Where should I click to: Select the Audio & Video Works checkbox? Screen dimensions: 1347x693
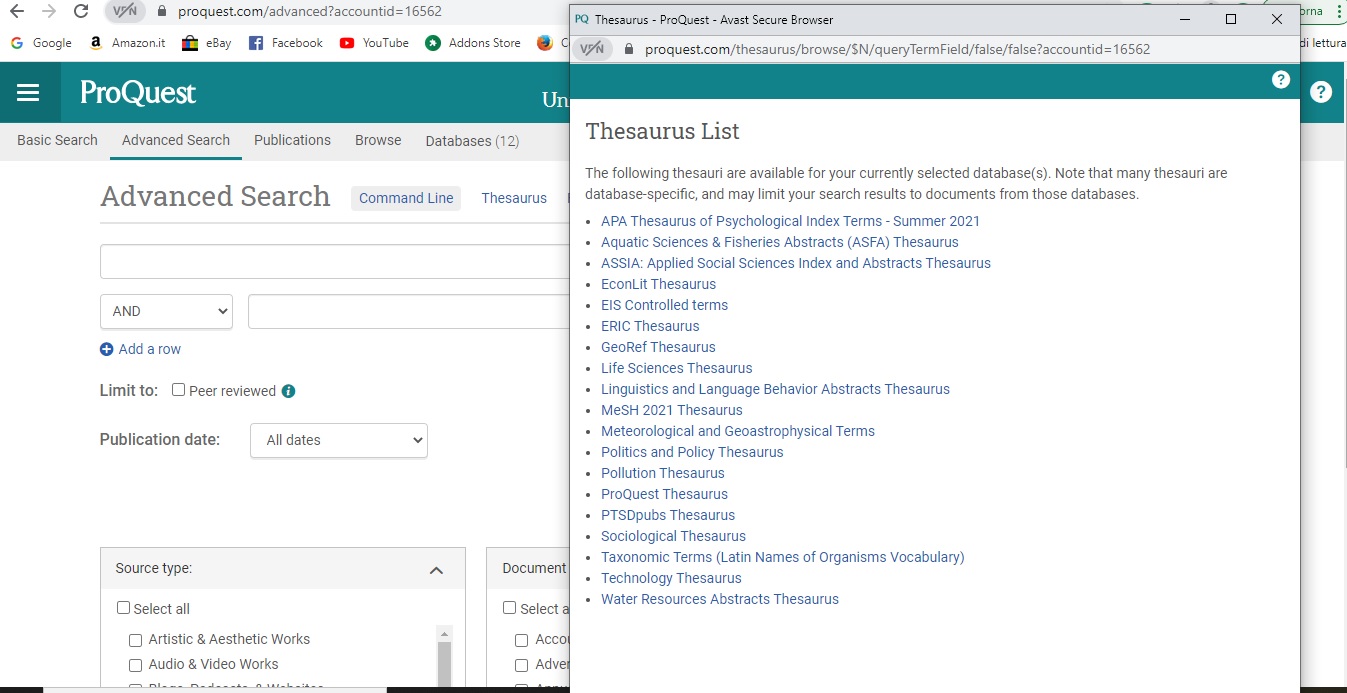(135, 664)
